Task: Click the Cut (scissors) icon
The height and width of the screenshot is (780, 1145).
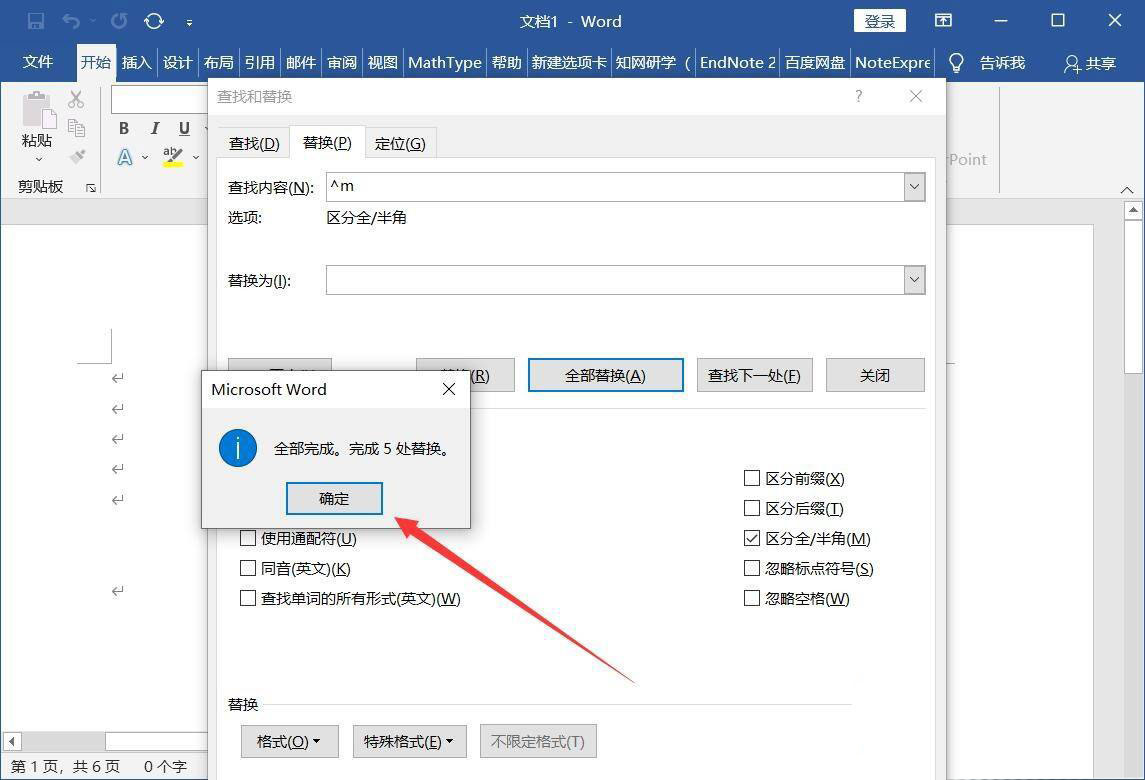Action: tap(76, 99)
